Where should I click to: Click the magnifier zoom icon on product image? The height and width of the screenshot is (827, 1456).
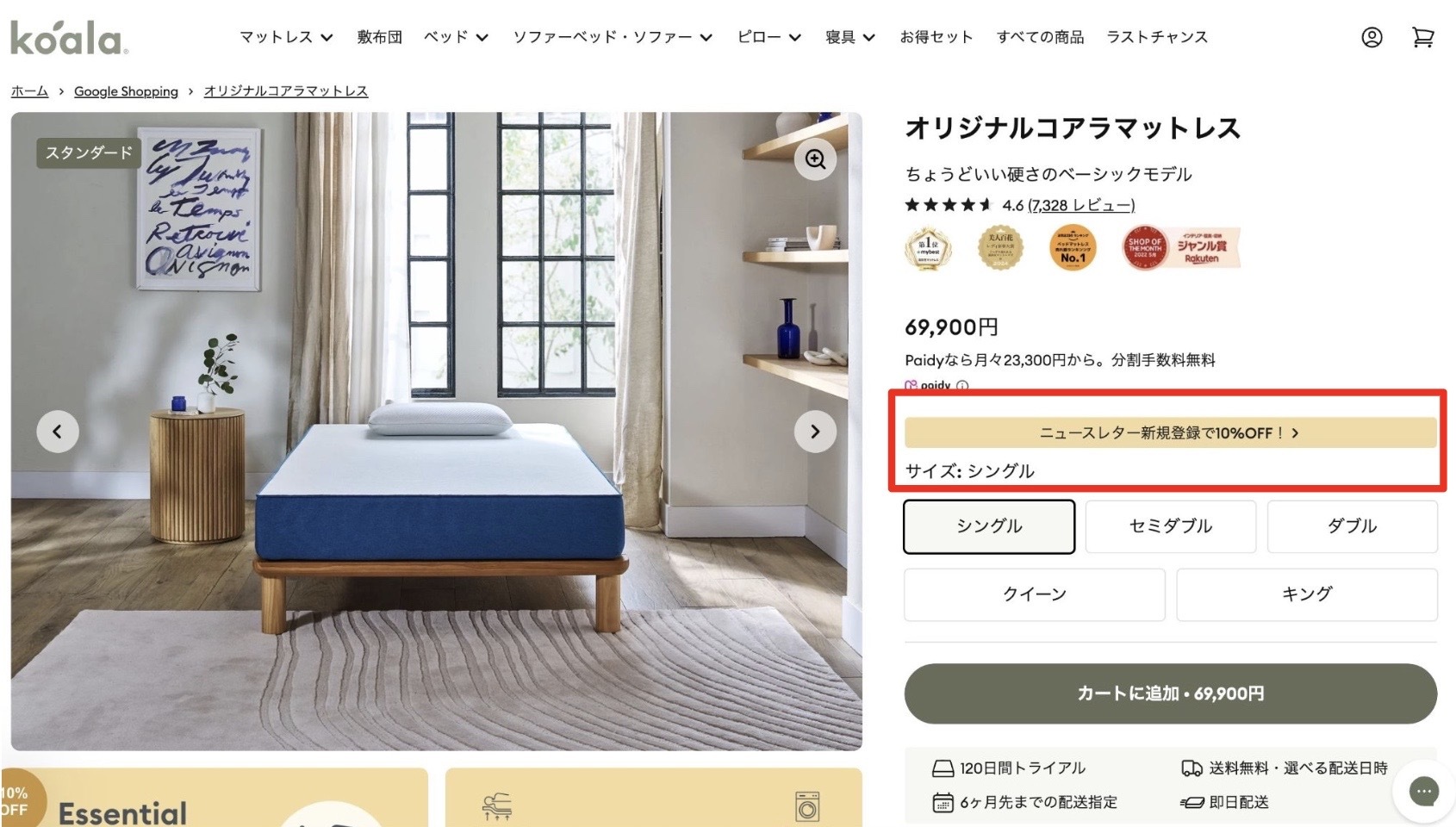[815, 159]
